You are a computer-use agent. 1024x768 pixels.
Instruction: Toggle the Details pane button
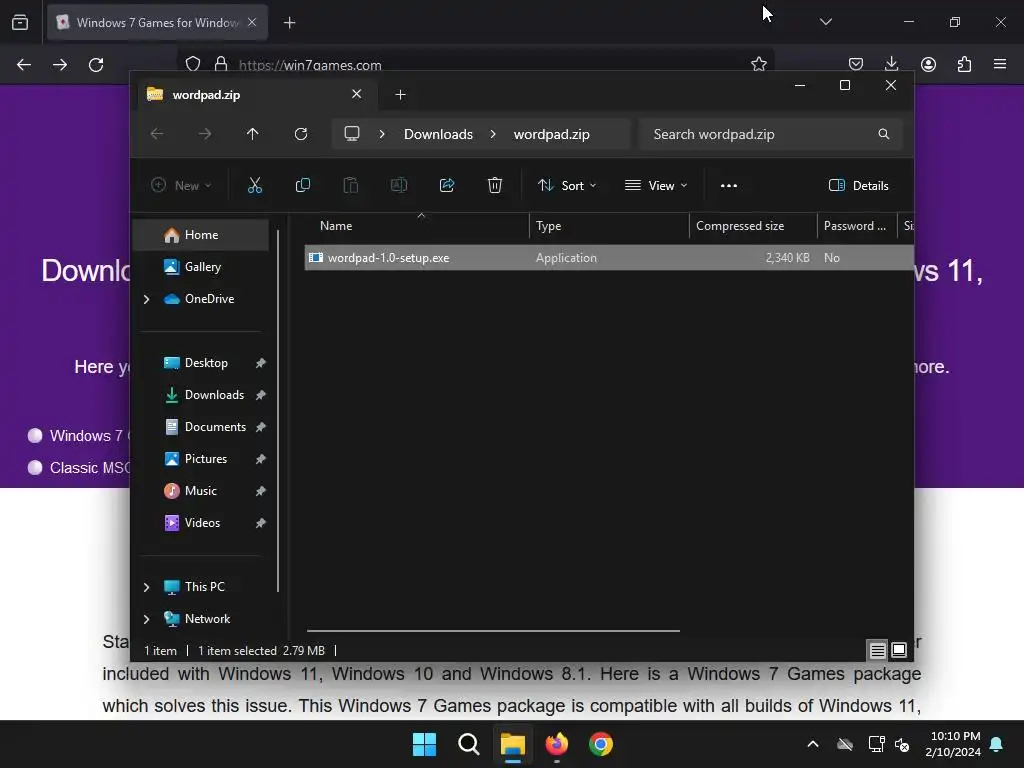pos(858,185)
